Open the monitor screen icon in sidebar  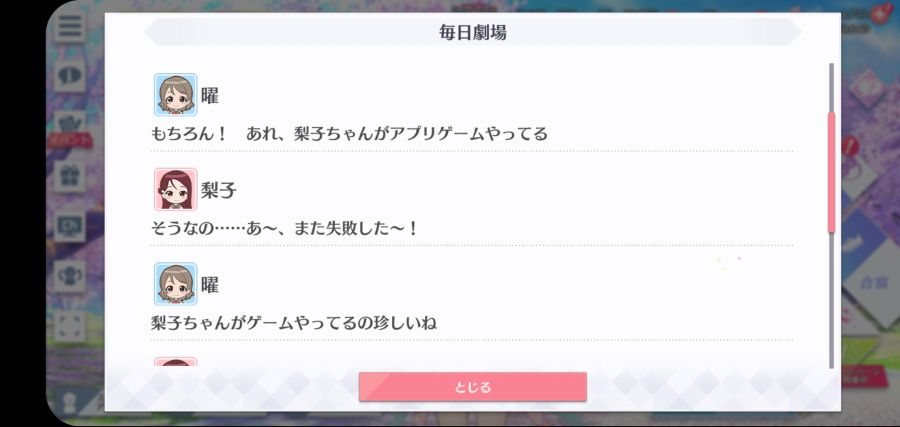click(69, 226)
